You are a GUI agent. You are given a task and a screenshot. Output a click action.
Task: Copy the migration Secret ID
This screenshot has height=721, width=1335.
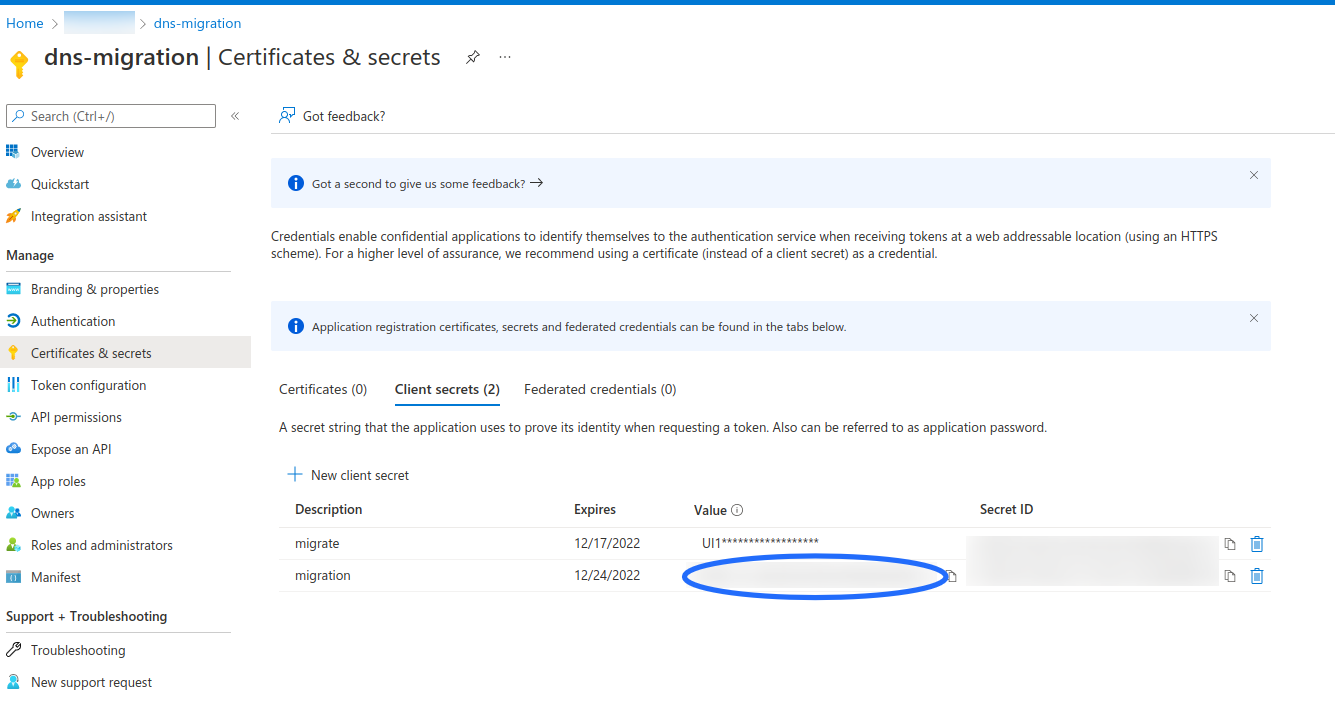[1230, 576]
